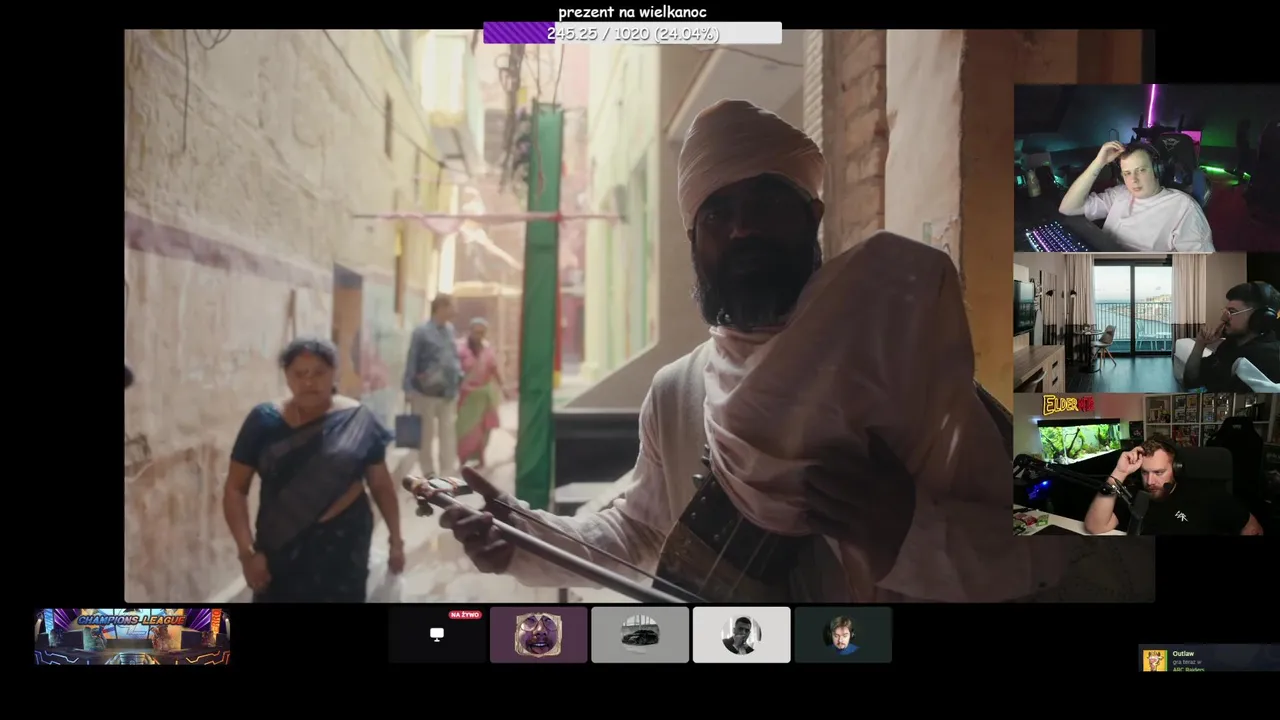Click the webcam with the aquarium background
Screen dimensions: 1280x720
tap(1147, 464)
